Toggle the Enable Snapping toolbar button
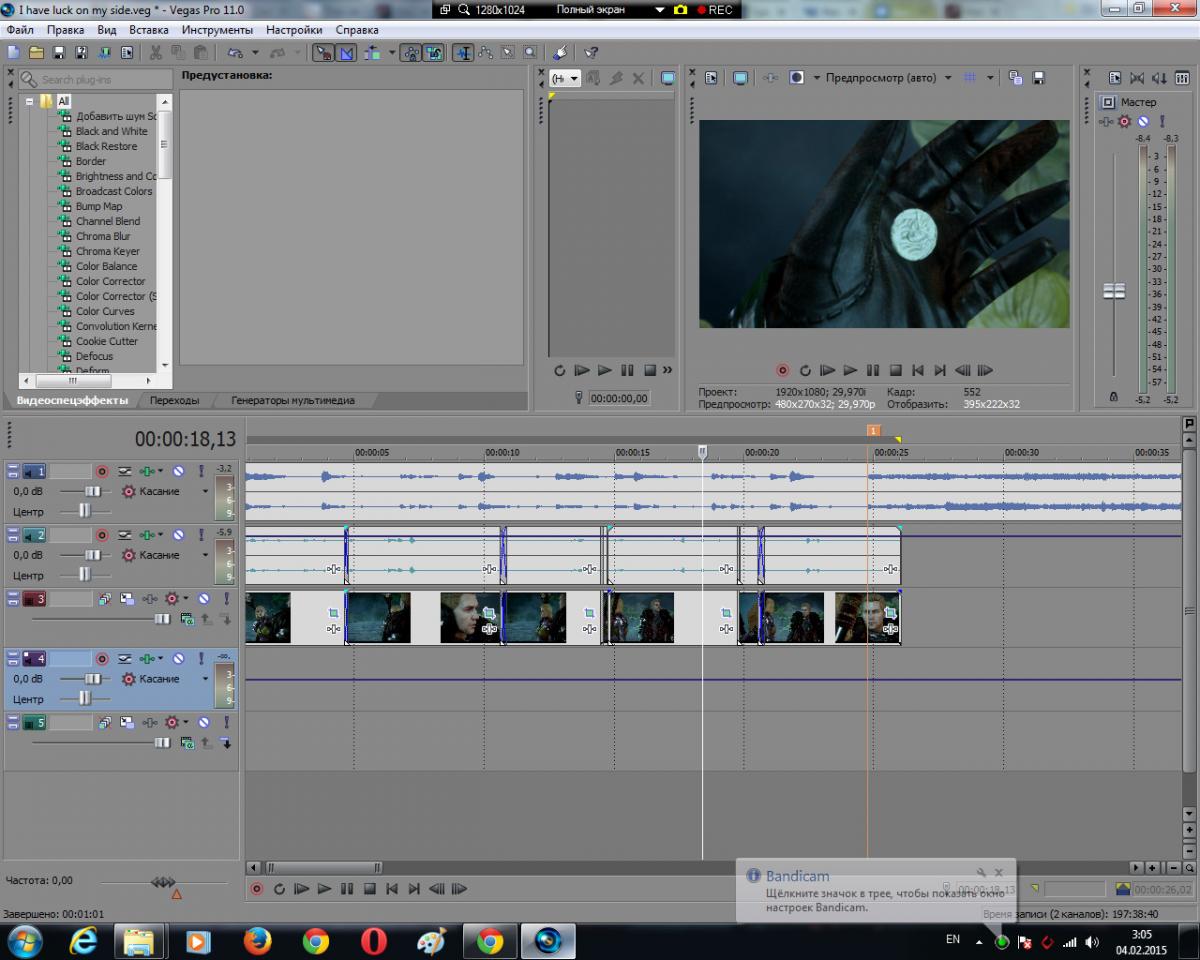This screenshot has height=960, width=1200. 322,52
